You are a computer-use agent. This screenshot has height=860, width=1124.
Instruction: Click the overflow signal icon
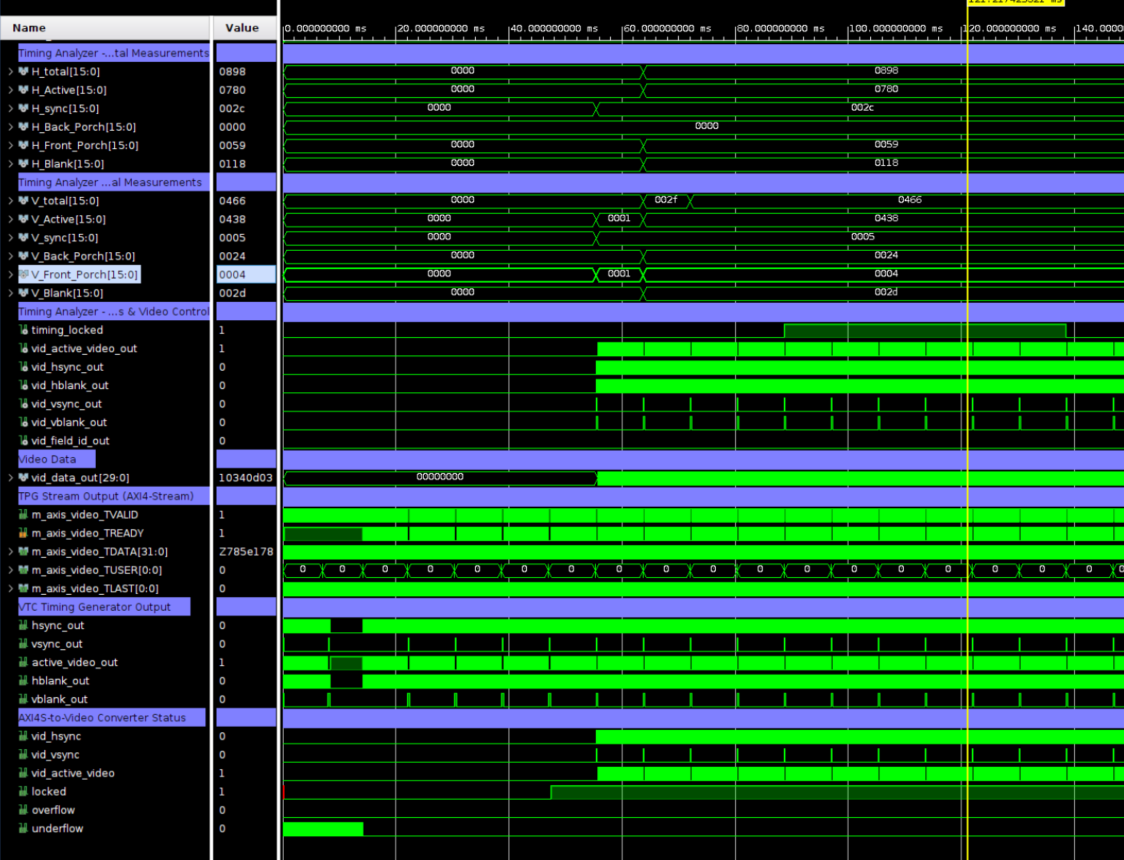click(x=24, y=811)
